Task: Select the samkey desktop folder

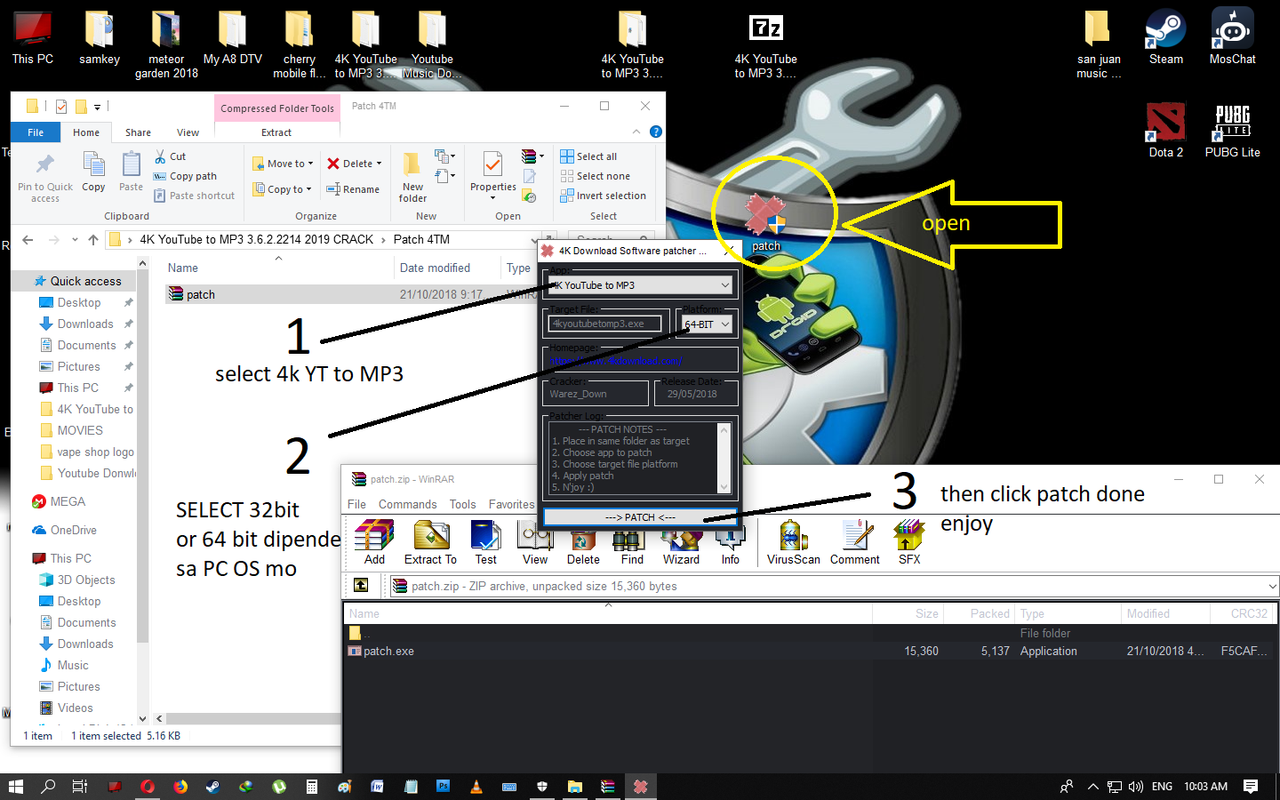Action: point(99,38)
